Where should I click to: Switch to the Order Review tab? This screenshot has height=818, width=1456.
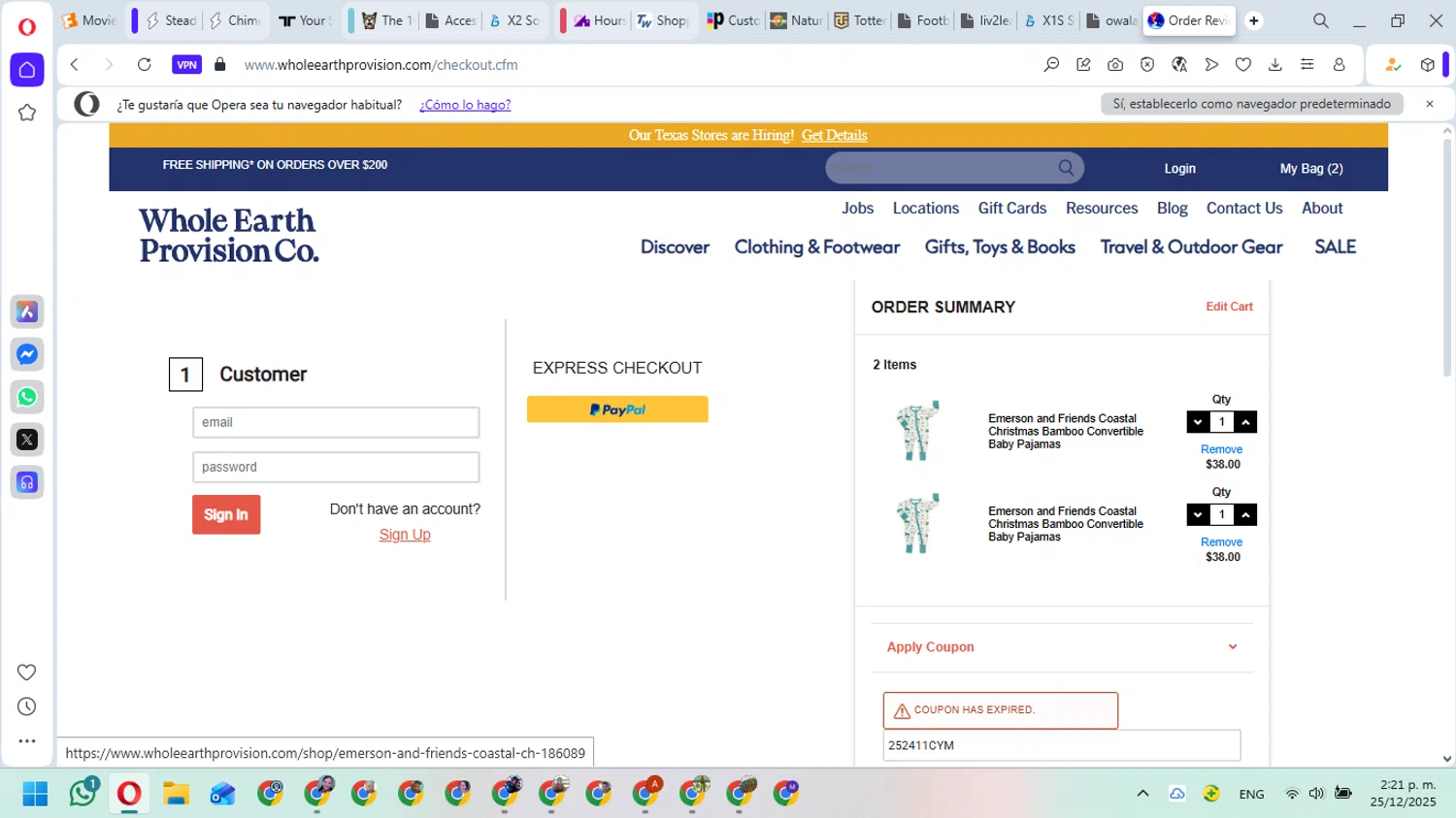[x=1189, y=20]
